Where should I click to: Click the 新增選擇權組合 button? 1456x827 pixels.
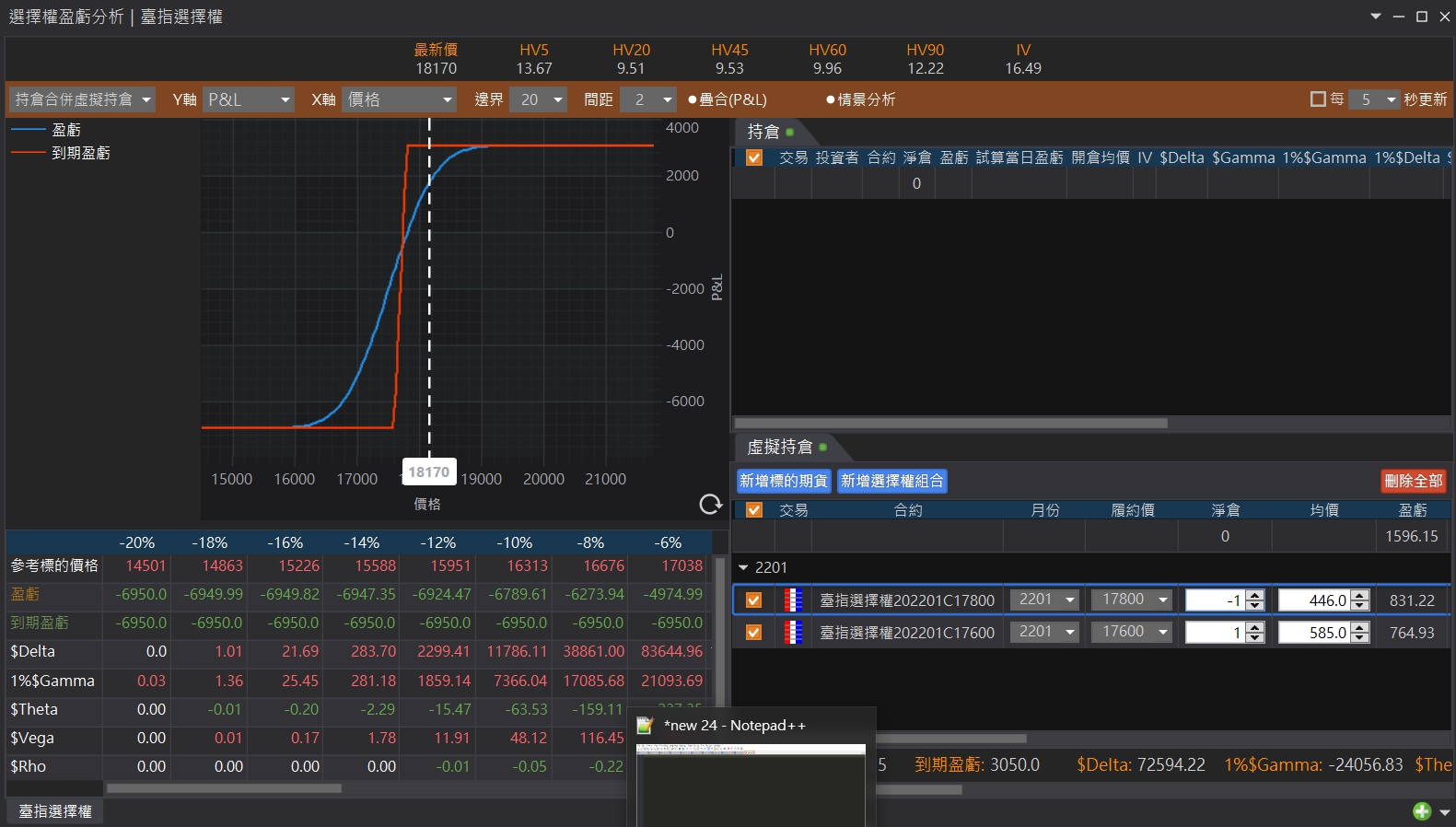(x=892, y=481)
